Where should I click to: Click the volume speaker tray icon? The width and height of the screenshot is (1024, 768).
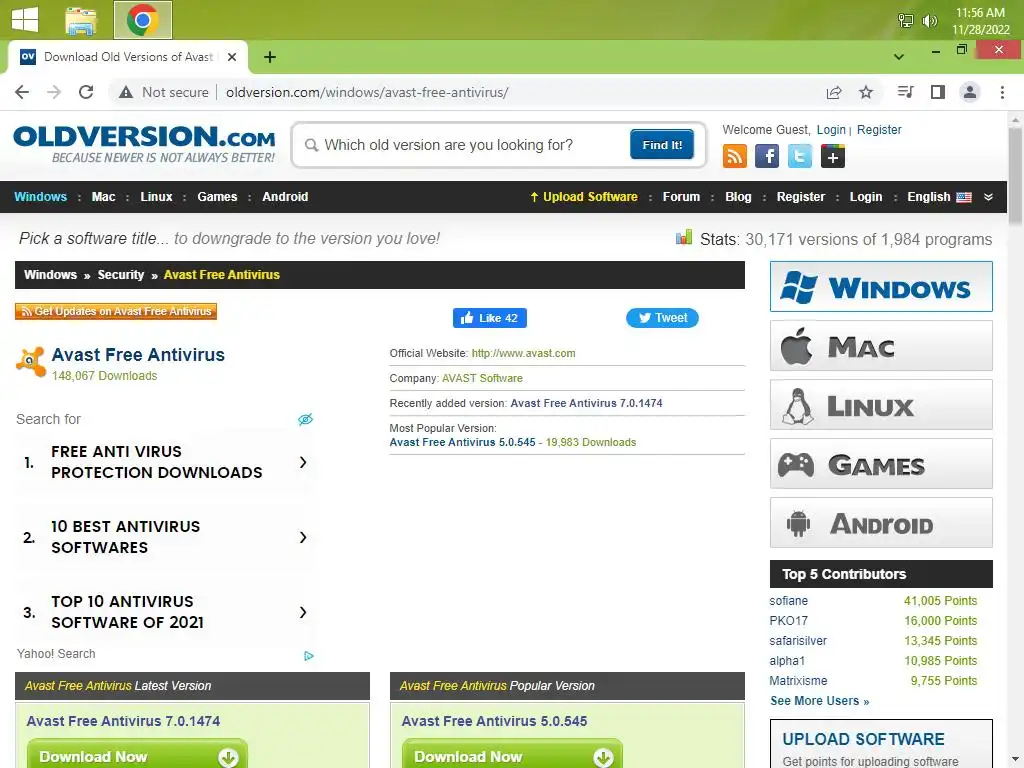[929, 21]
